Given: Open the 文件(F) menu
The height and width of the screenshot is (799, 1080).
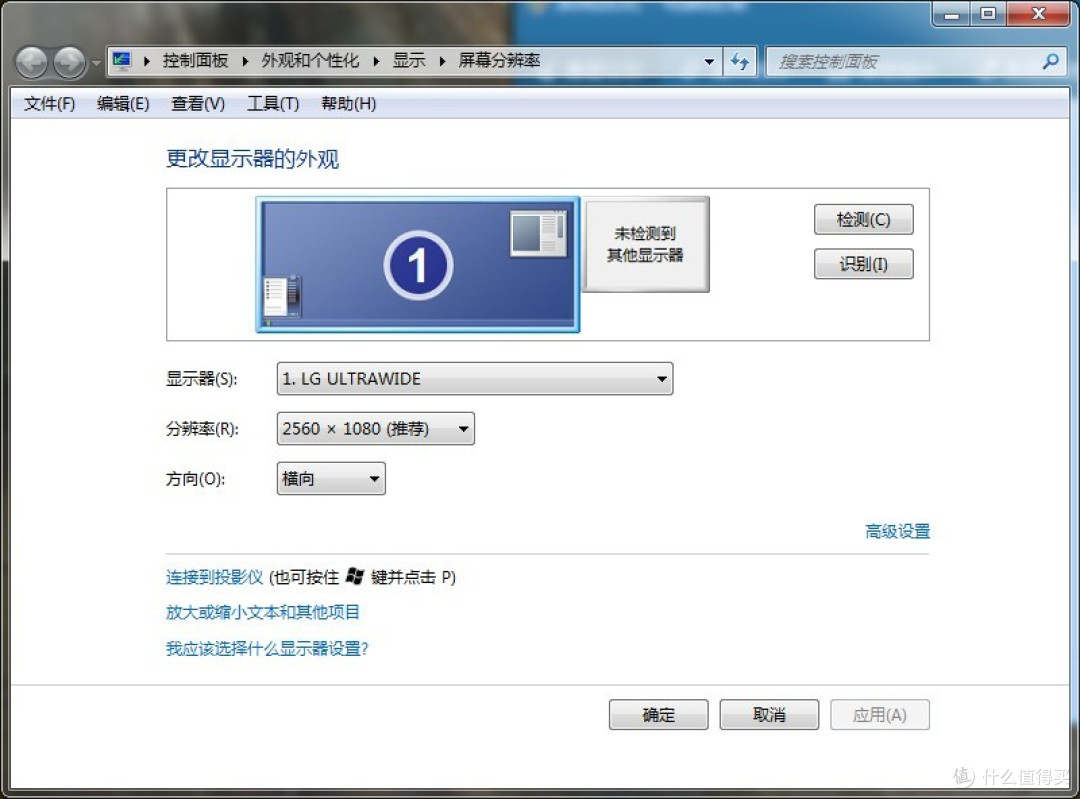Looking at the screenshot, I should point(49,103).
